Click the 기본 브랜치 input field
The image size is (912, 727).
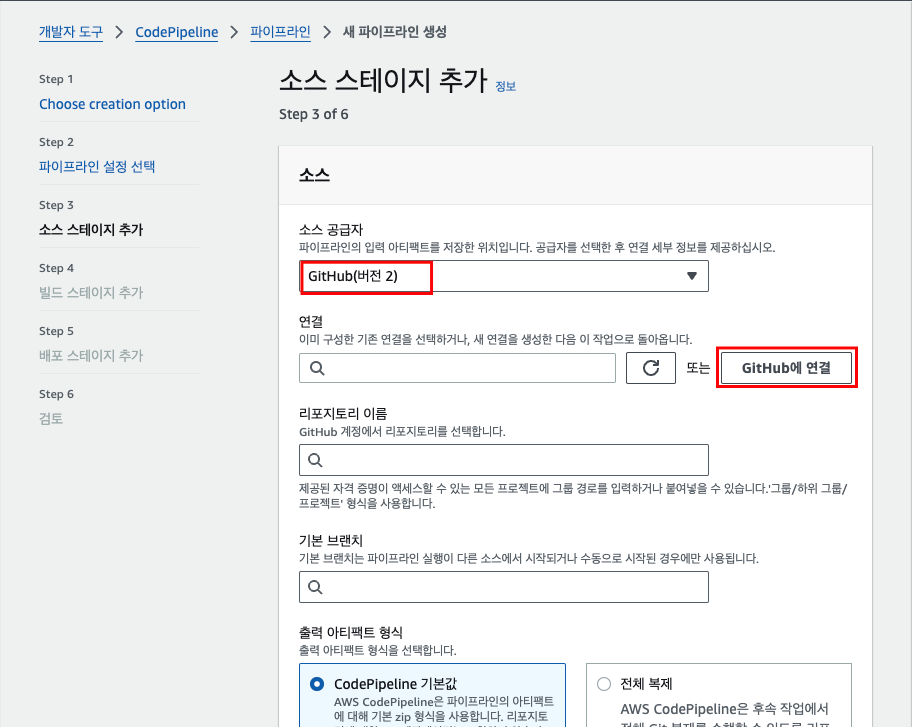tap(504, 587)
